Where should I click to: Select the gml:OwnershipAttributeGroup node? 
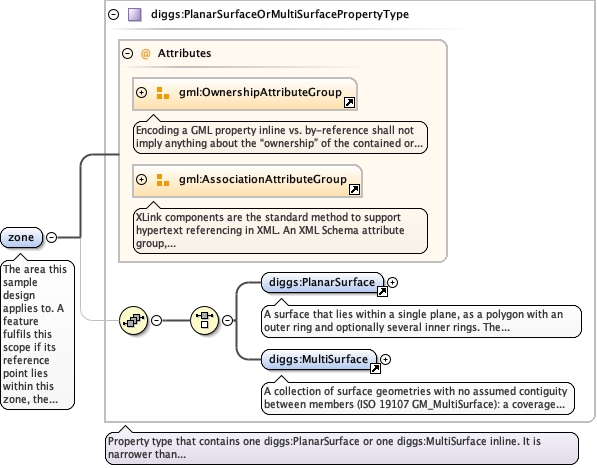pyautogui.click(x=245, y=94)
